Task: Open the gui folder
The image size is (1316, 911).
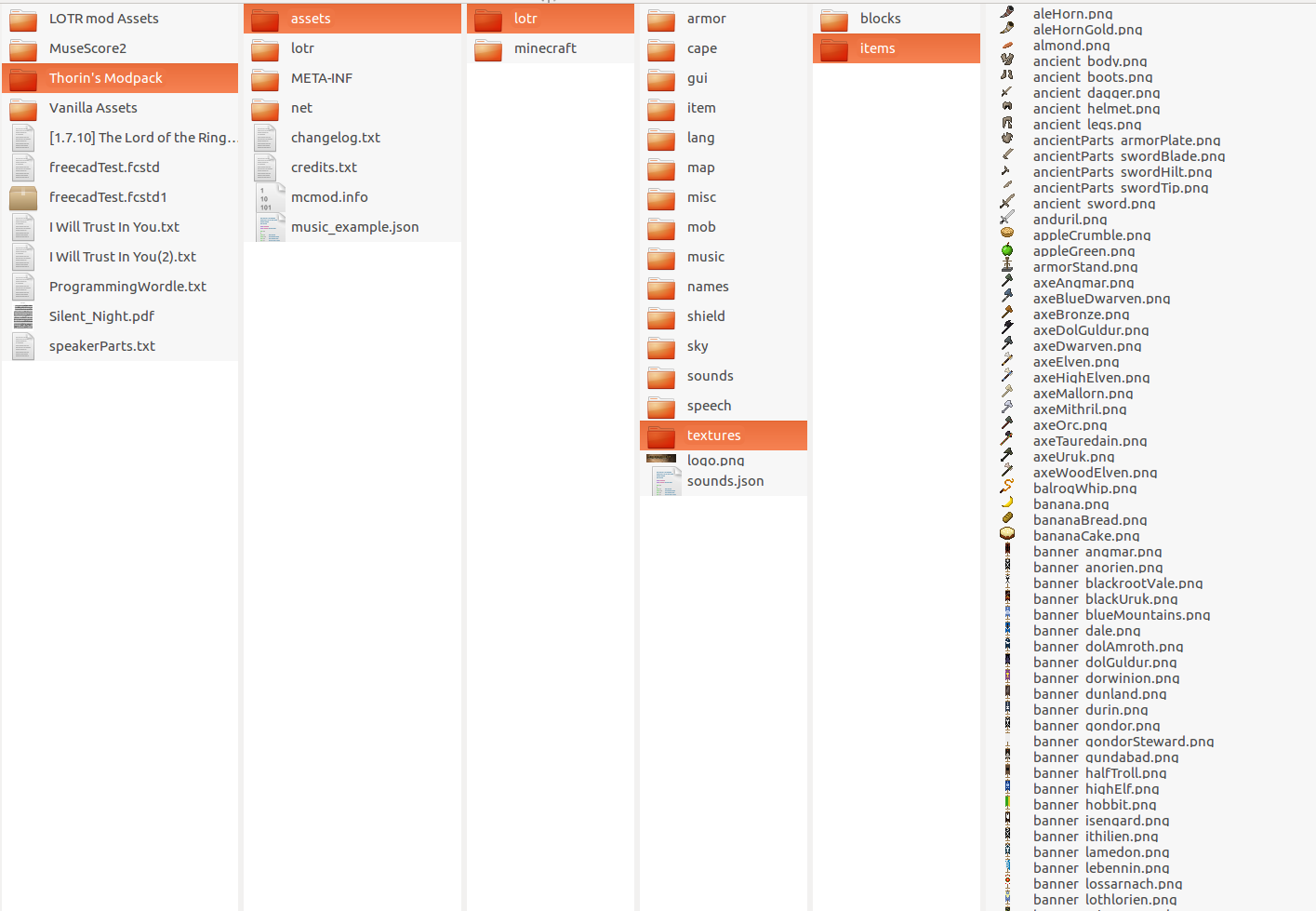Action: point(724,78)
